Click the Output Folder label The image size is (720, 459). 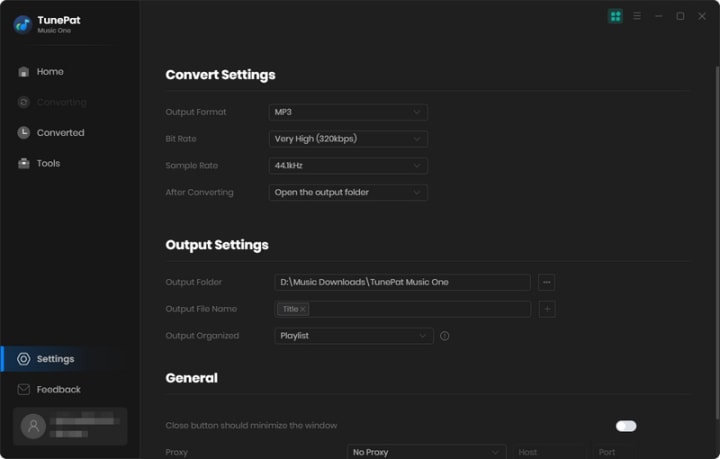point(193,282)
